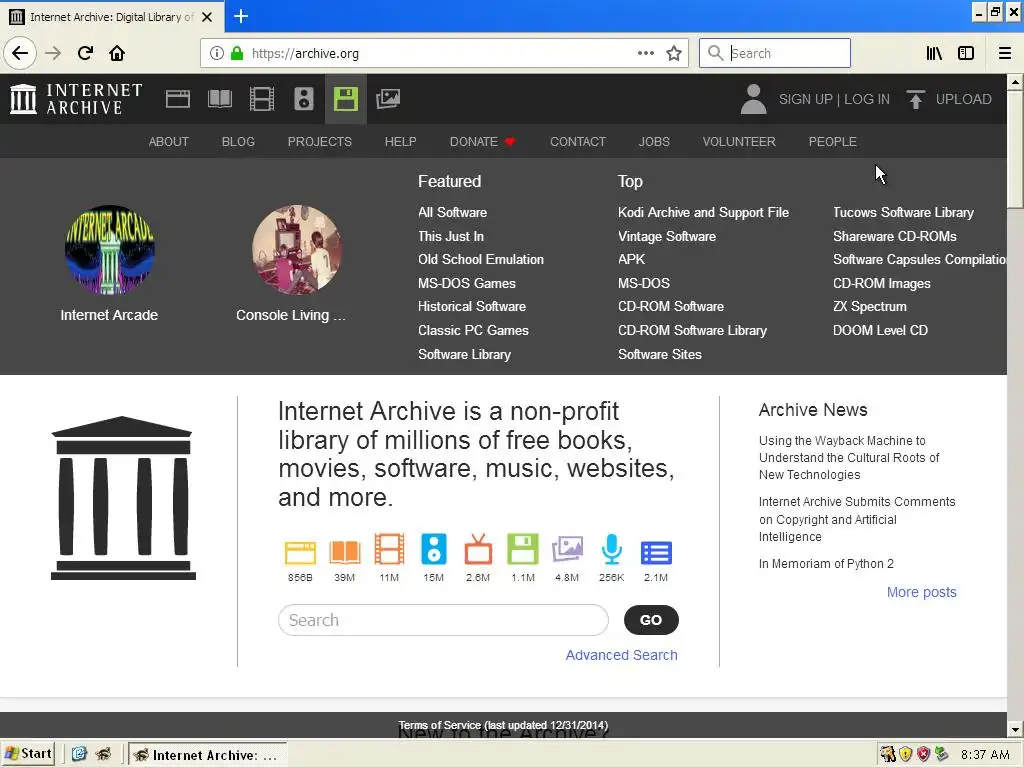Click the page scrollbar down arrow
The image size is (1024, 768).
pyautogui.click(x=1015, y=729)
